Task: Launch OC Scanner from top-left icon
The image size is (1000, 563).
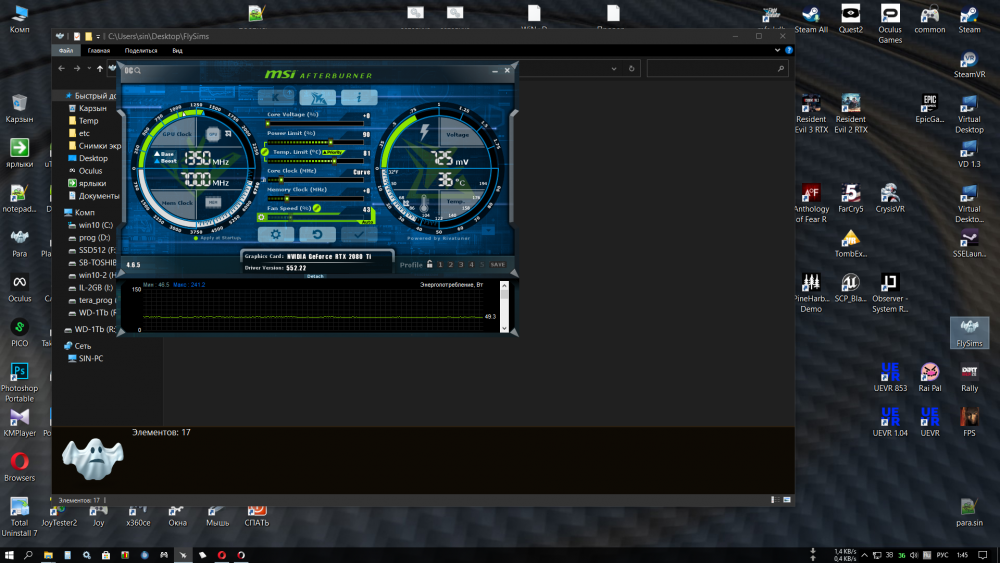Action: point(133,71)
